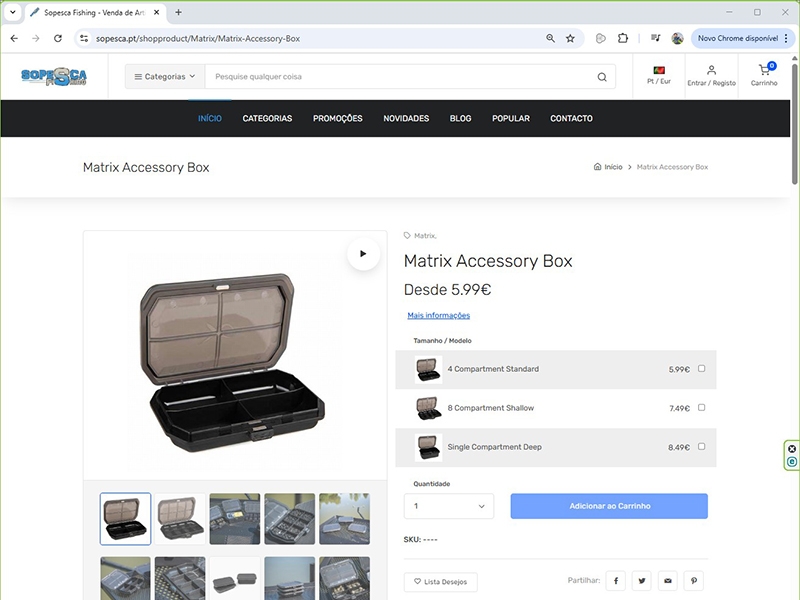800x600 pixels.
Task: Click Mais informações link
Action: (438, 315)
